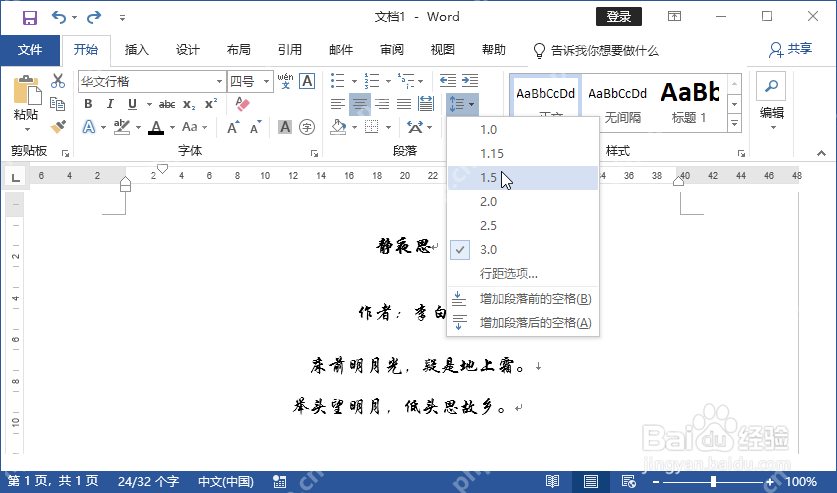Click 告诉我你想要做什么 search box

(x=596, y=51)
